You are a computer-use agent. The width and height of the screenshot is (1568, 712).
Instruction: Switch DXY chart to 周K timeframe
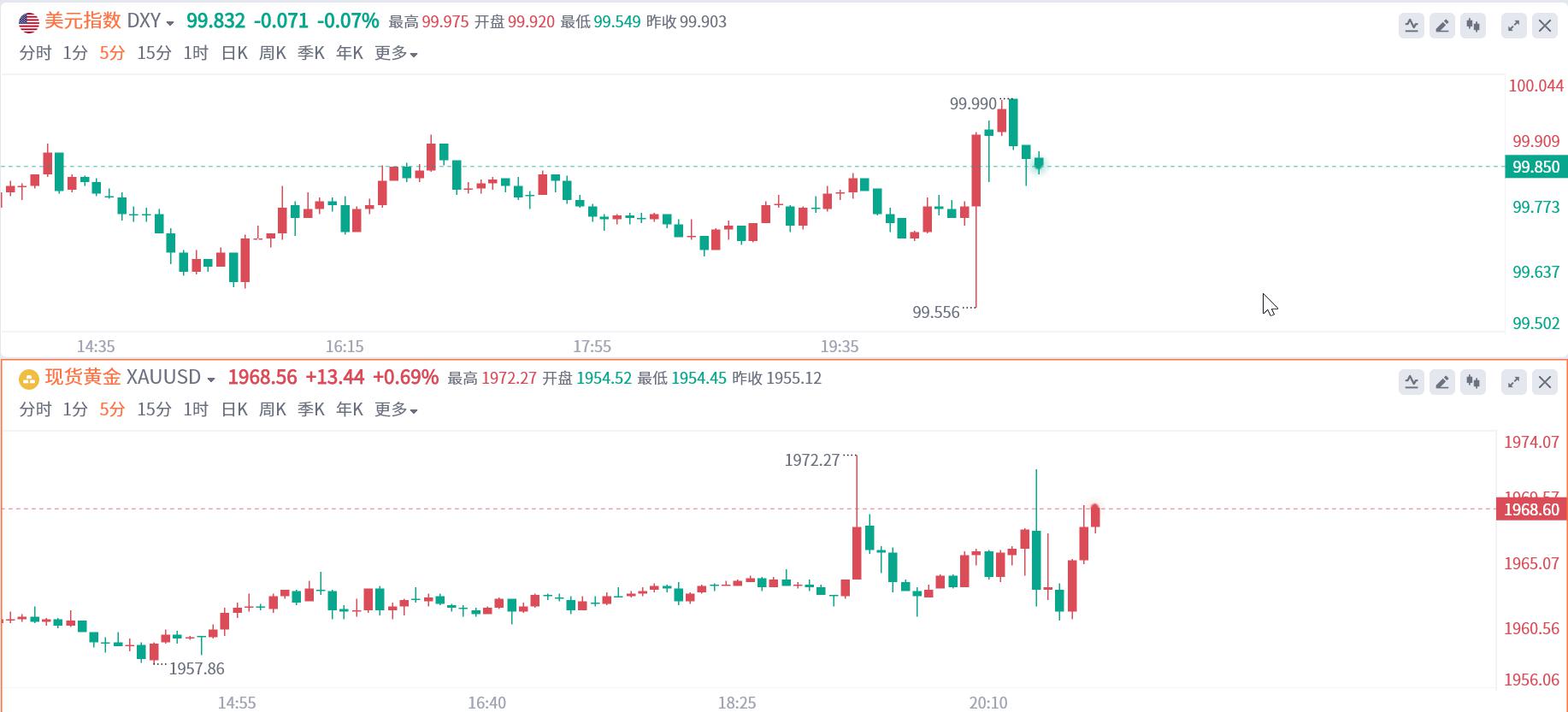(273, 53)
